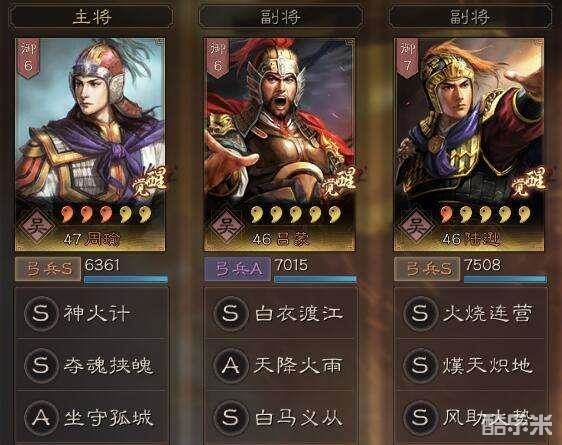
Task: Tap the 火烧连营 S-rank circle icon
Action: click(420, 313)
